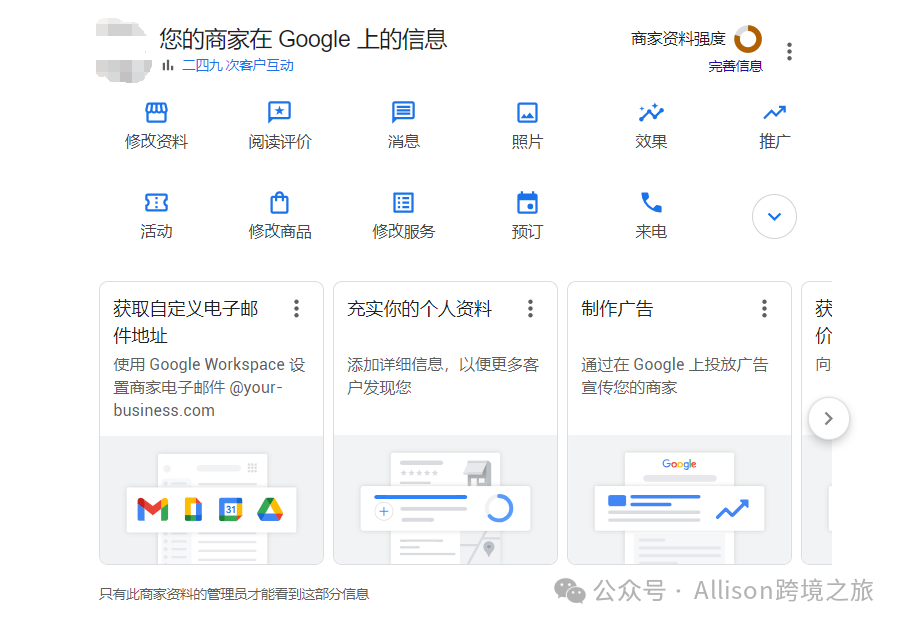This screenshot has width=902, height=626.
Task: Click profile illustration in 充实你的个人资料 card
Action: click(x=445, y=507)
